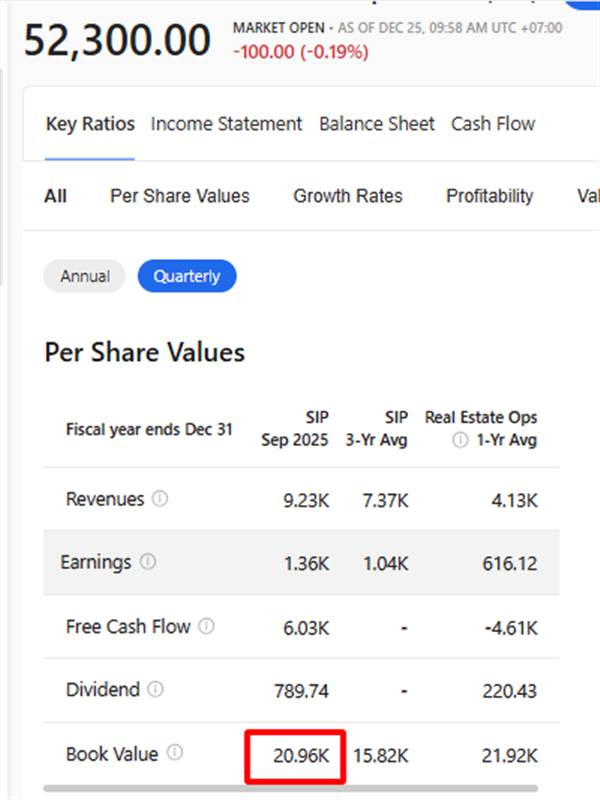The width and height of the screenshot is (600, 800).
Task: Switch to the Cash Flow tab
Action: click(x=493, y=124)
